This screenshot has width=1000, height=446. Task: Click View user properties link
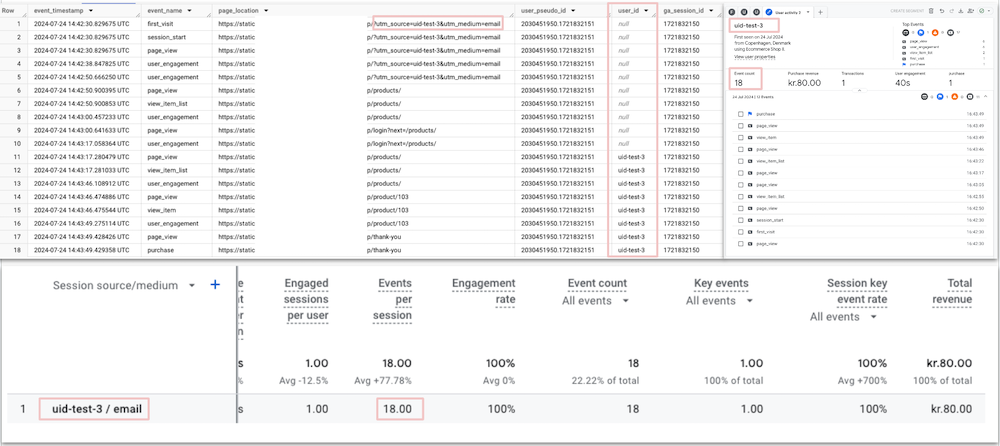coord(754,57)
